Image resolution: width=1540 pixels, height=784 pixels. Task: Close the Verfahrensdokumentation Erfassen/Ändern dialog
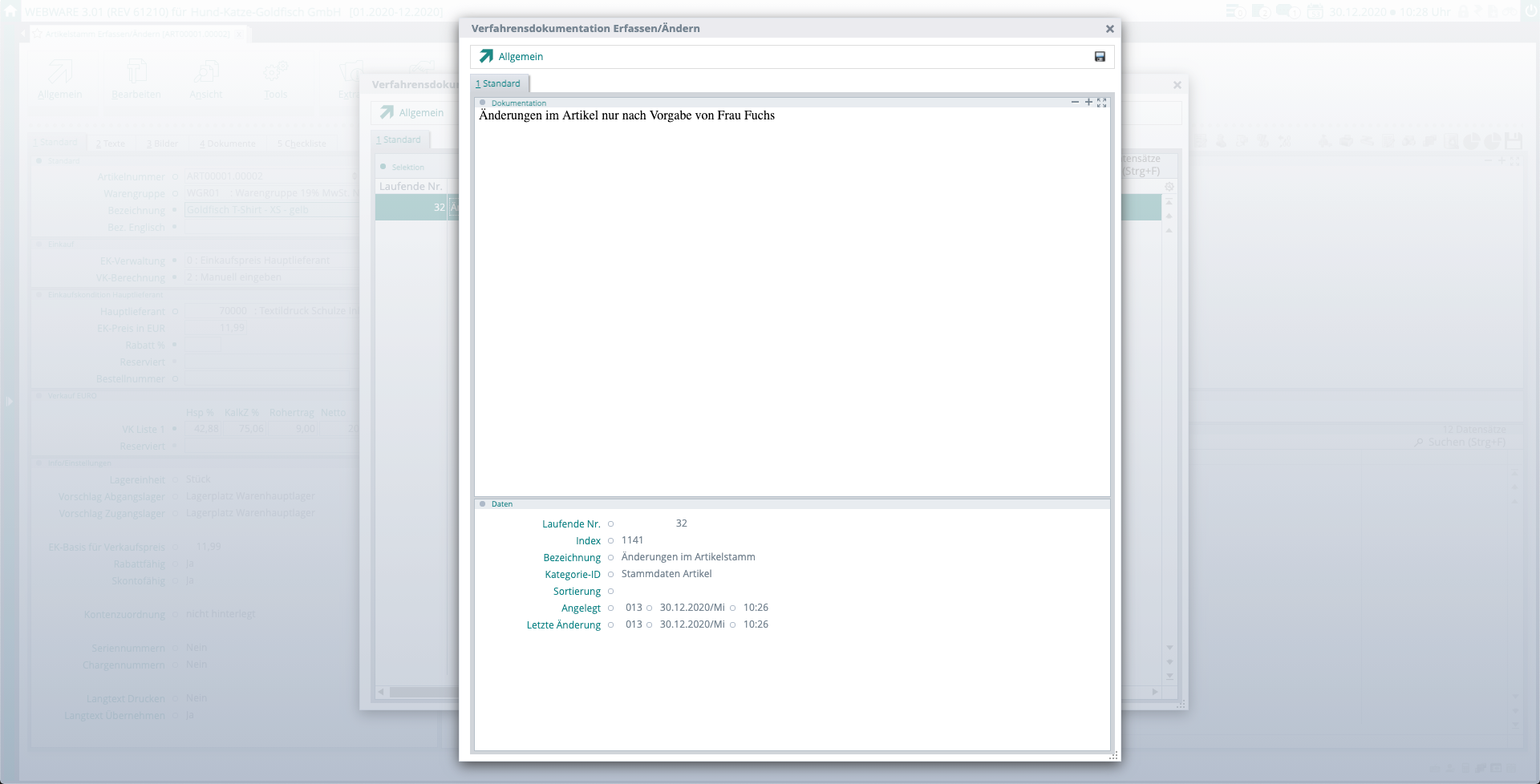(1109, 29)
